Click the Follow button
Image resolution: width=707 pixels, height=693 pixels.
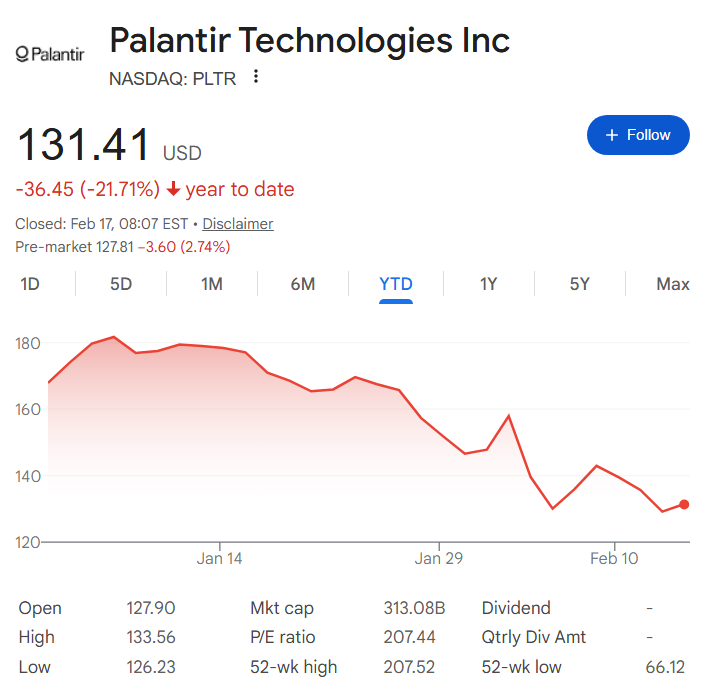(638, 135)
